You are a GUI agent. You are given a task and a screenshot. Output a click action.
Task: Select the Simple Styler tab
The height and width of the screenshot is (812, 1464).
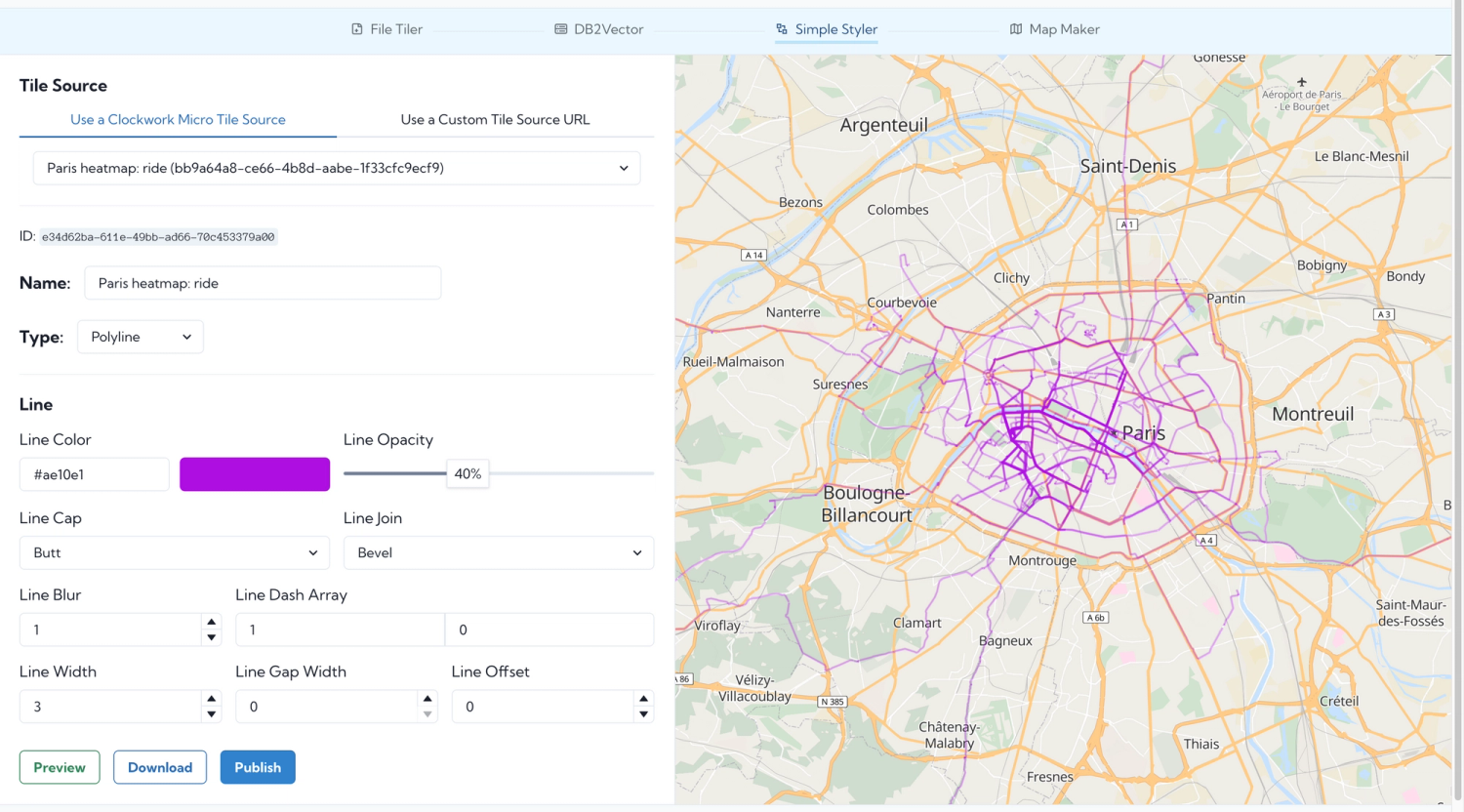[827, 29]
